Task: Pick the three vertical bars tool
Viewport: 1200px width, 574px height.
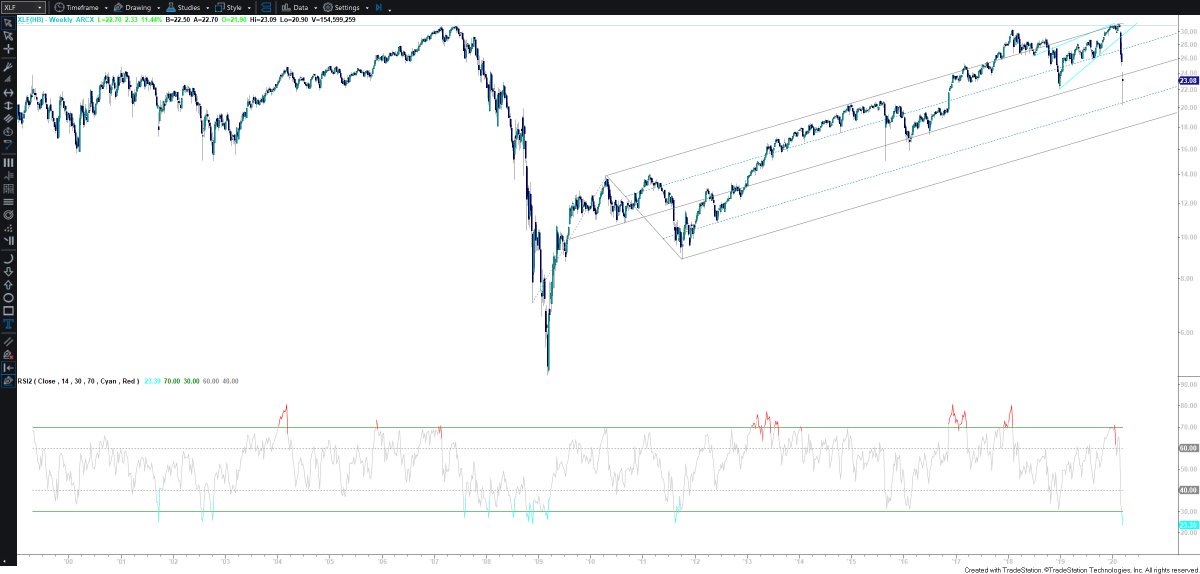Action: (x=8, y=161)
